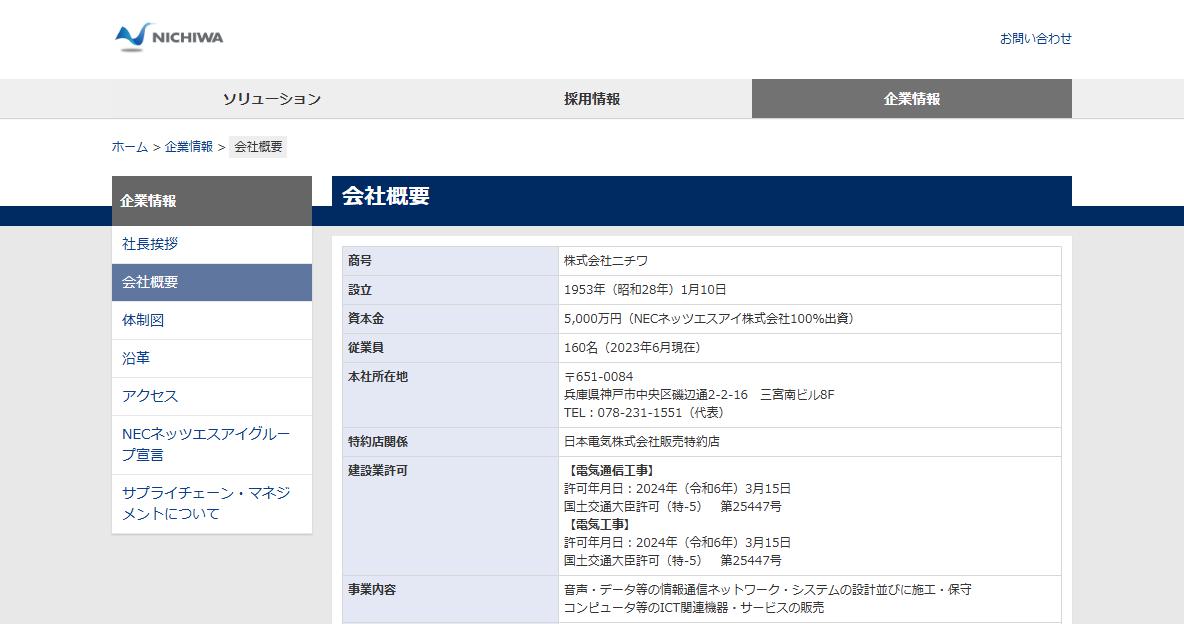Click the 会社概要 breadcrumb item
Viewport: 1184px width, 624px height.
click(258, 147)
